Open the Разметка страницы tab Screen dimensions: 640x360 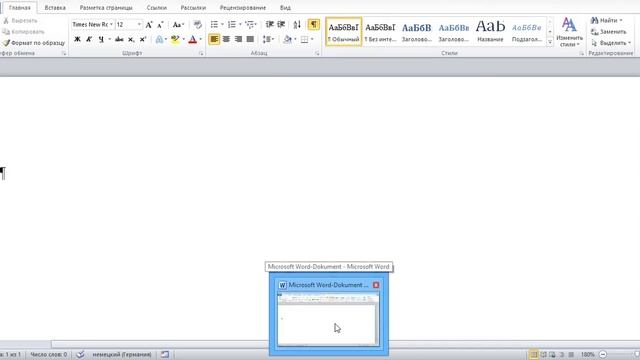tap(106, 8)
